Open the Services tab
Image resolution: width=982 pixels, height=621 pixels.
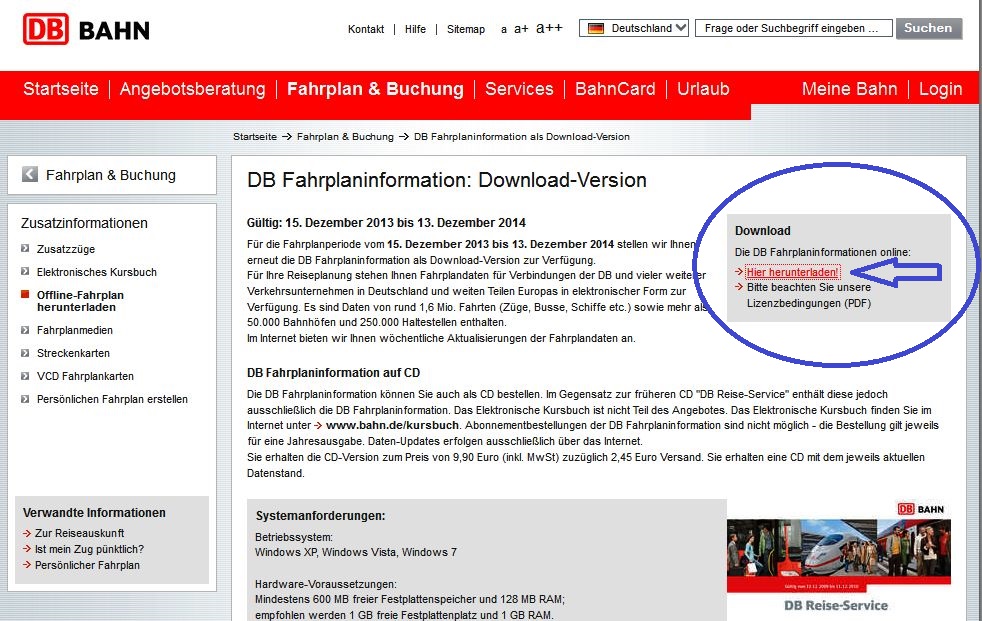pos(519,89)
